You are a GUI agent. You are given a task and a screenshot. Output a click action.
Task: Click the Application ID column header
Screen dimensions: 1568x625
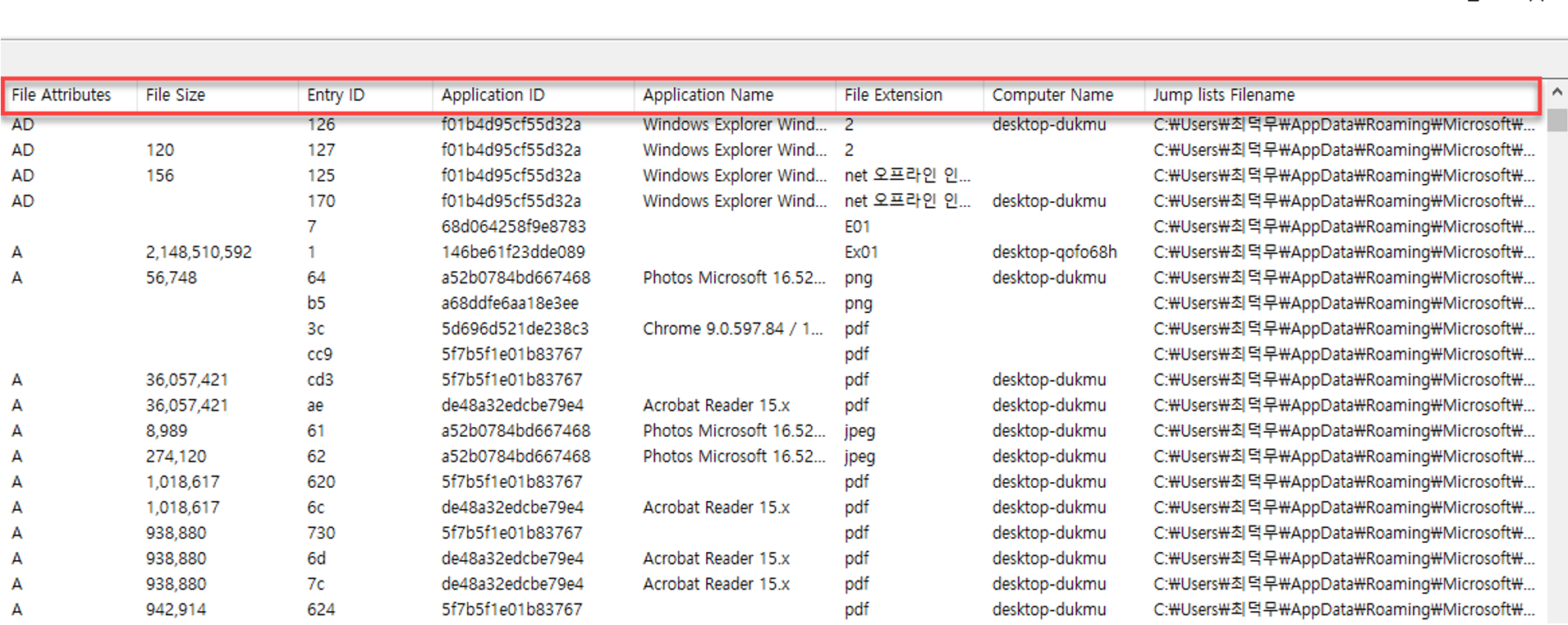pyautogui.click(x=493, y=95)
